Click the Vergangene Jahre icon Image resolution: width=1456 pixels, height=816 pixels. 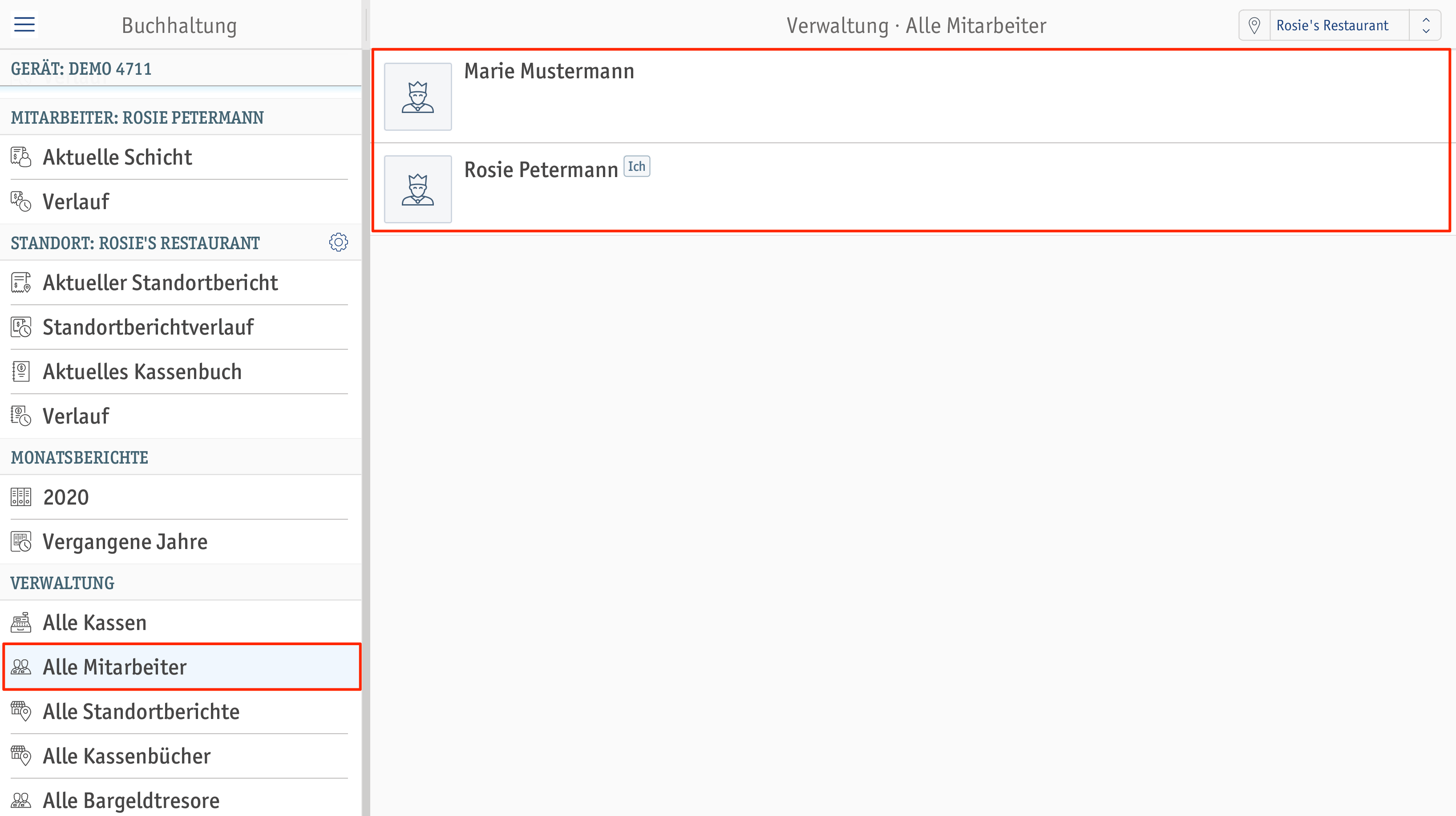click(21, 542)
